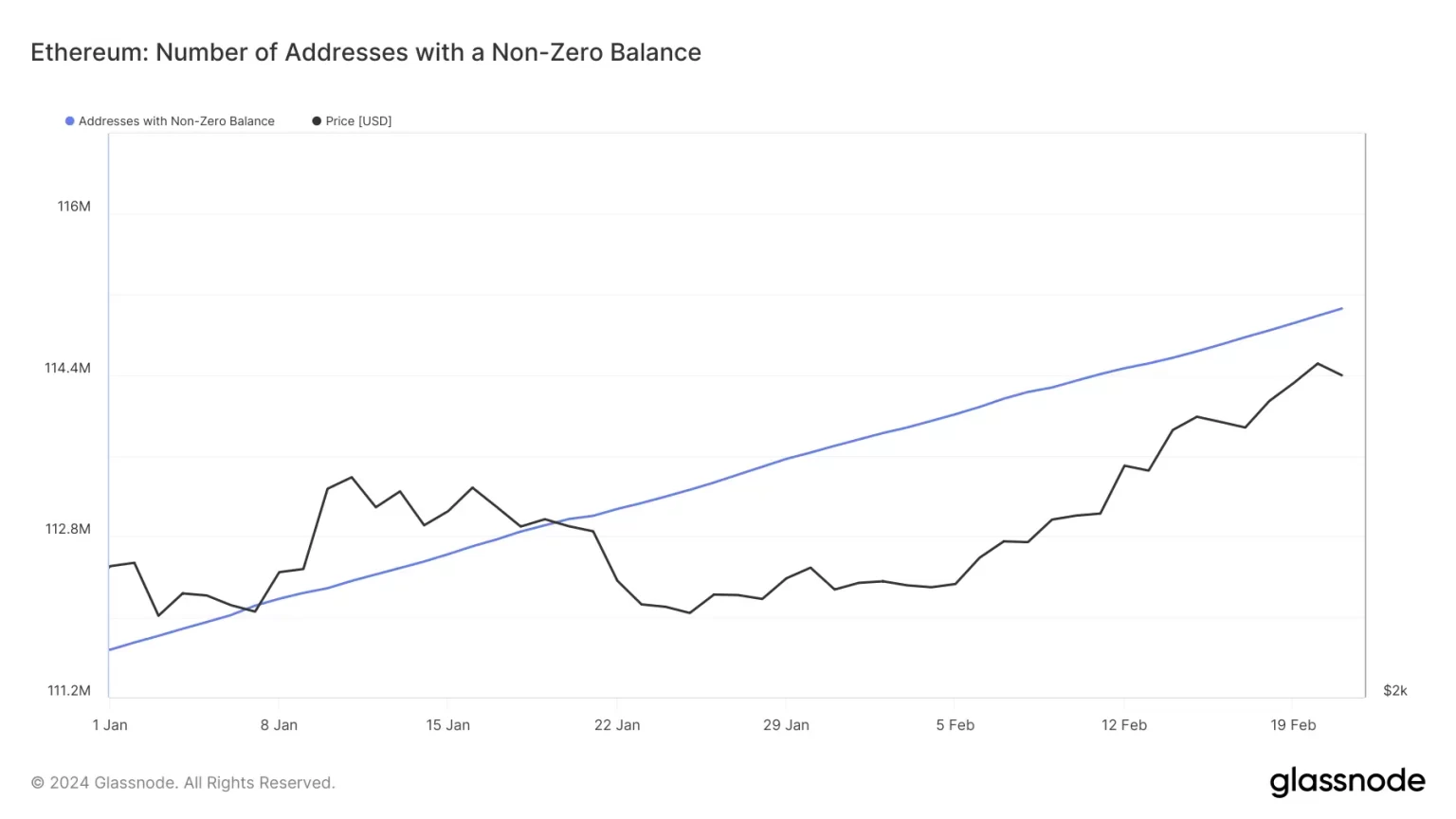Click the Ethereum chart title text
The width and height of the screenshot is (1456, 819).
coord(366,52)
